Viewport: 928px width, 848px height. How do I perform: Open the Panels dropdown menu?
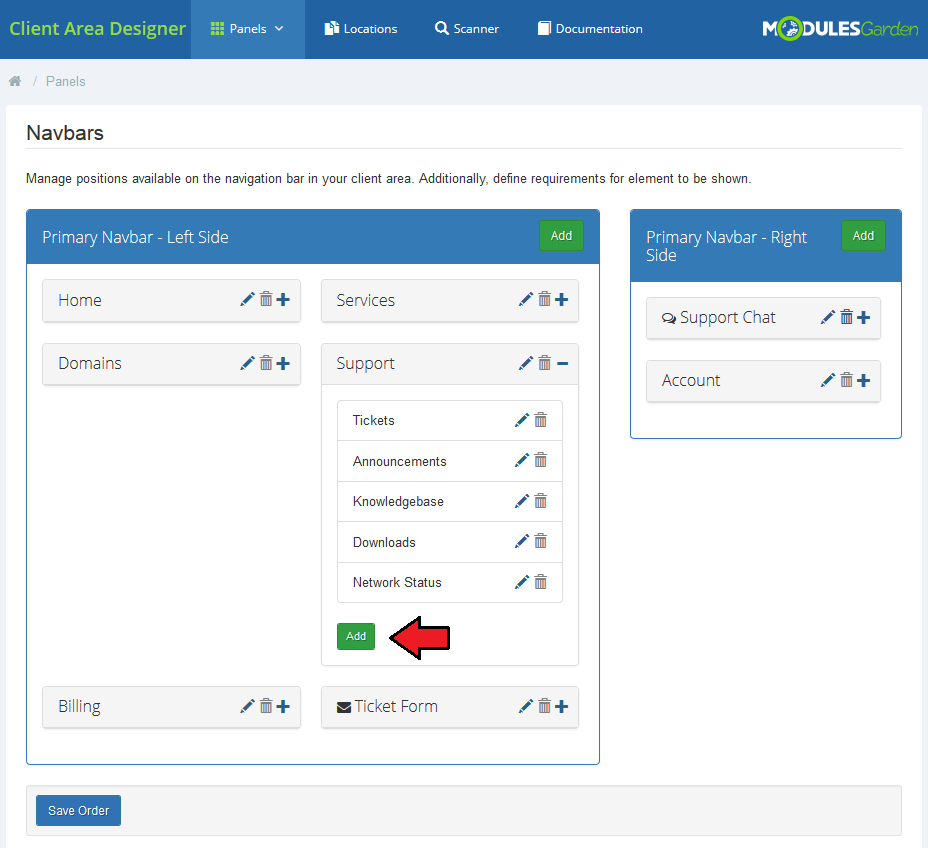coord(247,29)
